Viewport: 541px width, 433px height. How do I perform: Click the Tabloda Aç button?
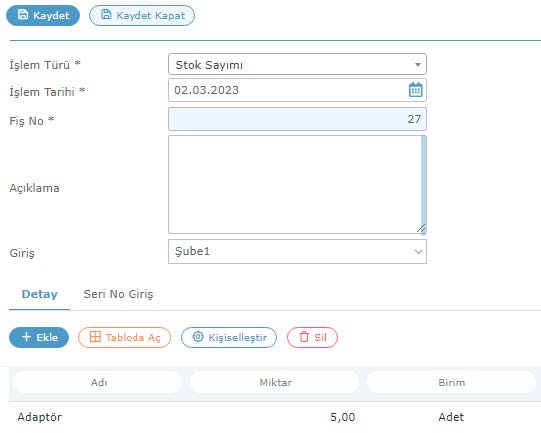coord(125,337)
